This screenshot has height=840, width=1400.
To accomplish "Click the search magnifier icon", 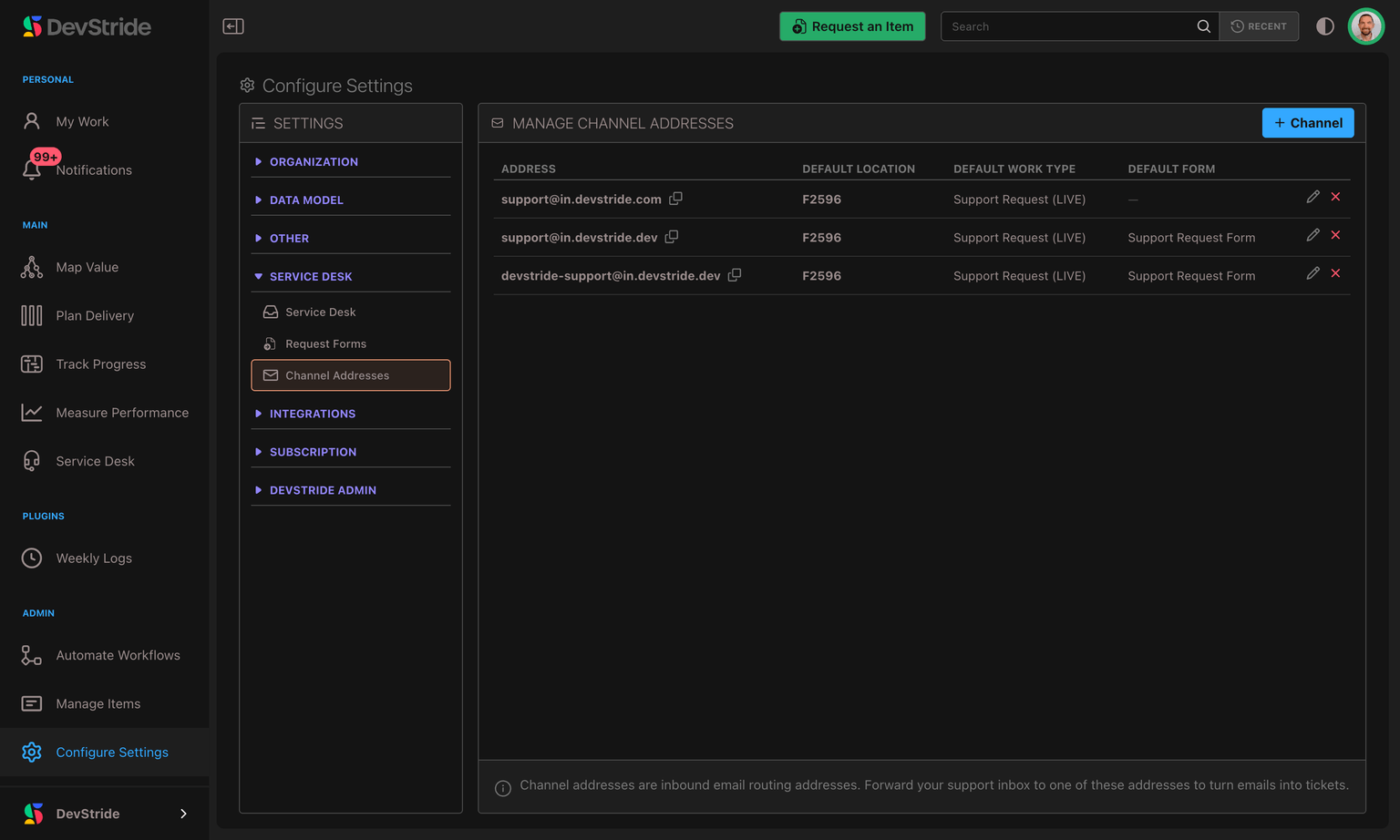I will click(1203, 26).
